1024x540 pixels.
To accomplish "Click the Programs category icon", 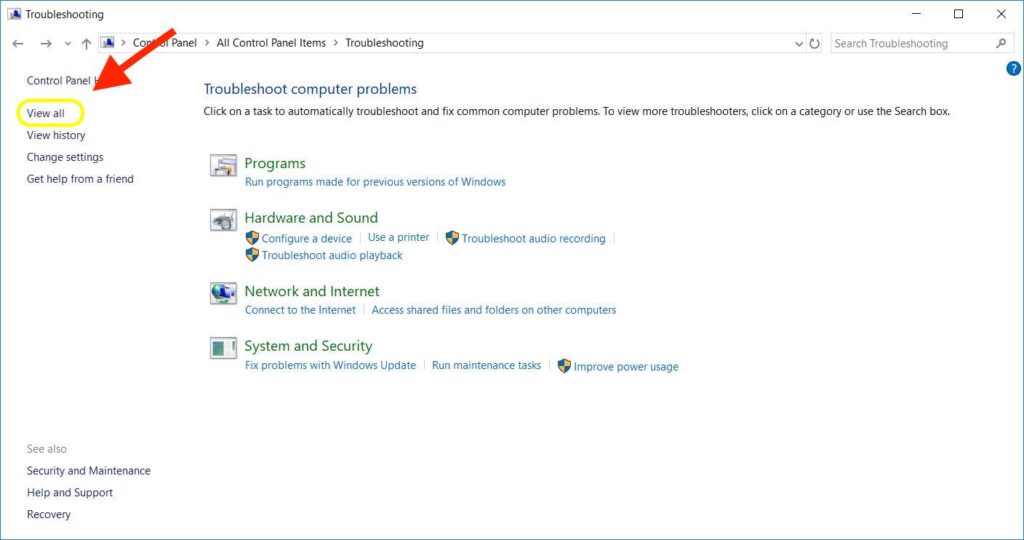I will coord(223,166).
